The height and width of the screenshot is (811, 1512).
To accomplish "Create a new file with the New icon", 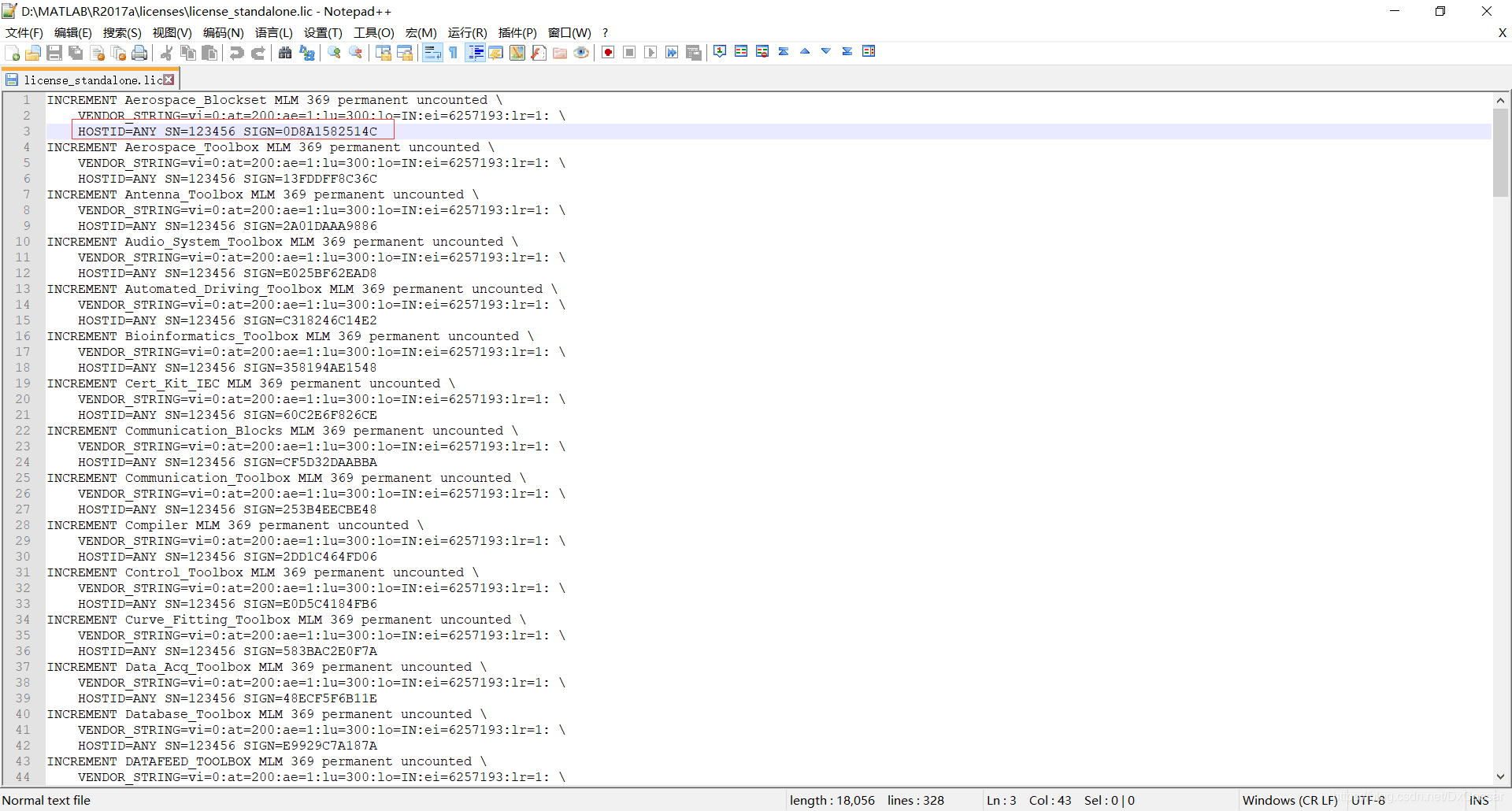I will pyautogui.click(x=13, y=53).
